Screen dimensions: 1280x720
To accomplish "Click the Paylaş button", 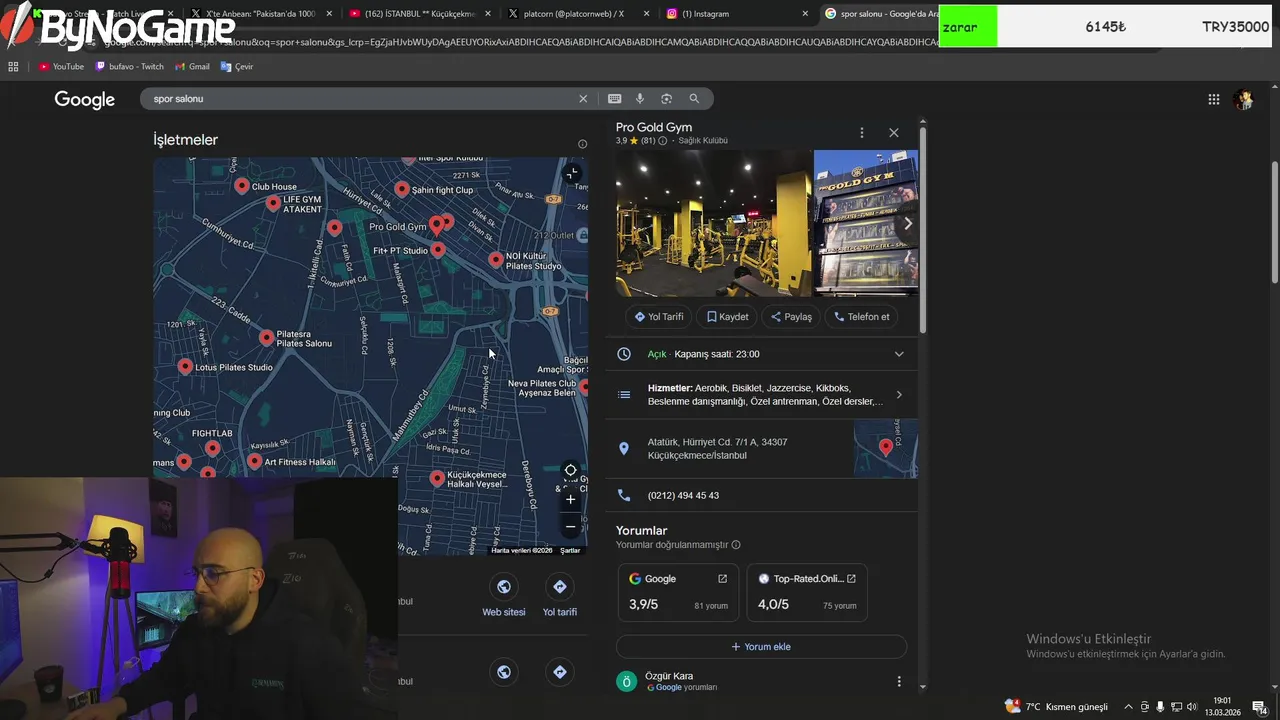I will [791, 317].
